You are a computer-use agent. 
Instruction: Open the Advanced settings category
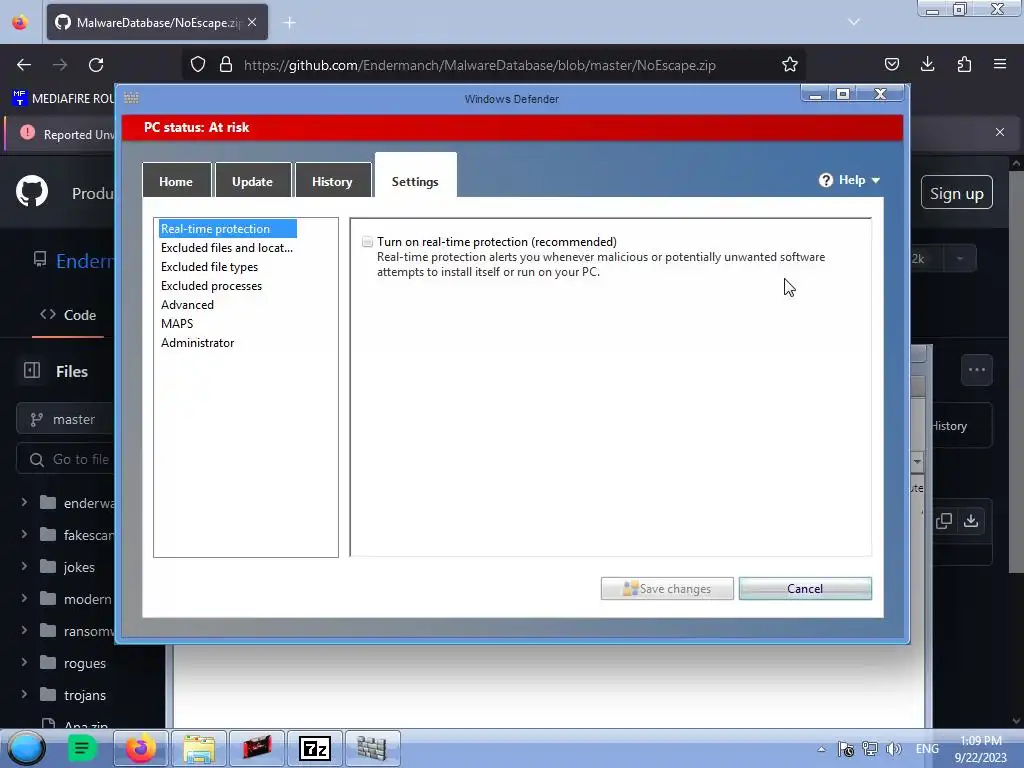(187, 304)
